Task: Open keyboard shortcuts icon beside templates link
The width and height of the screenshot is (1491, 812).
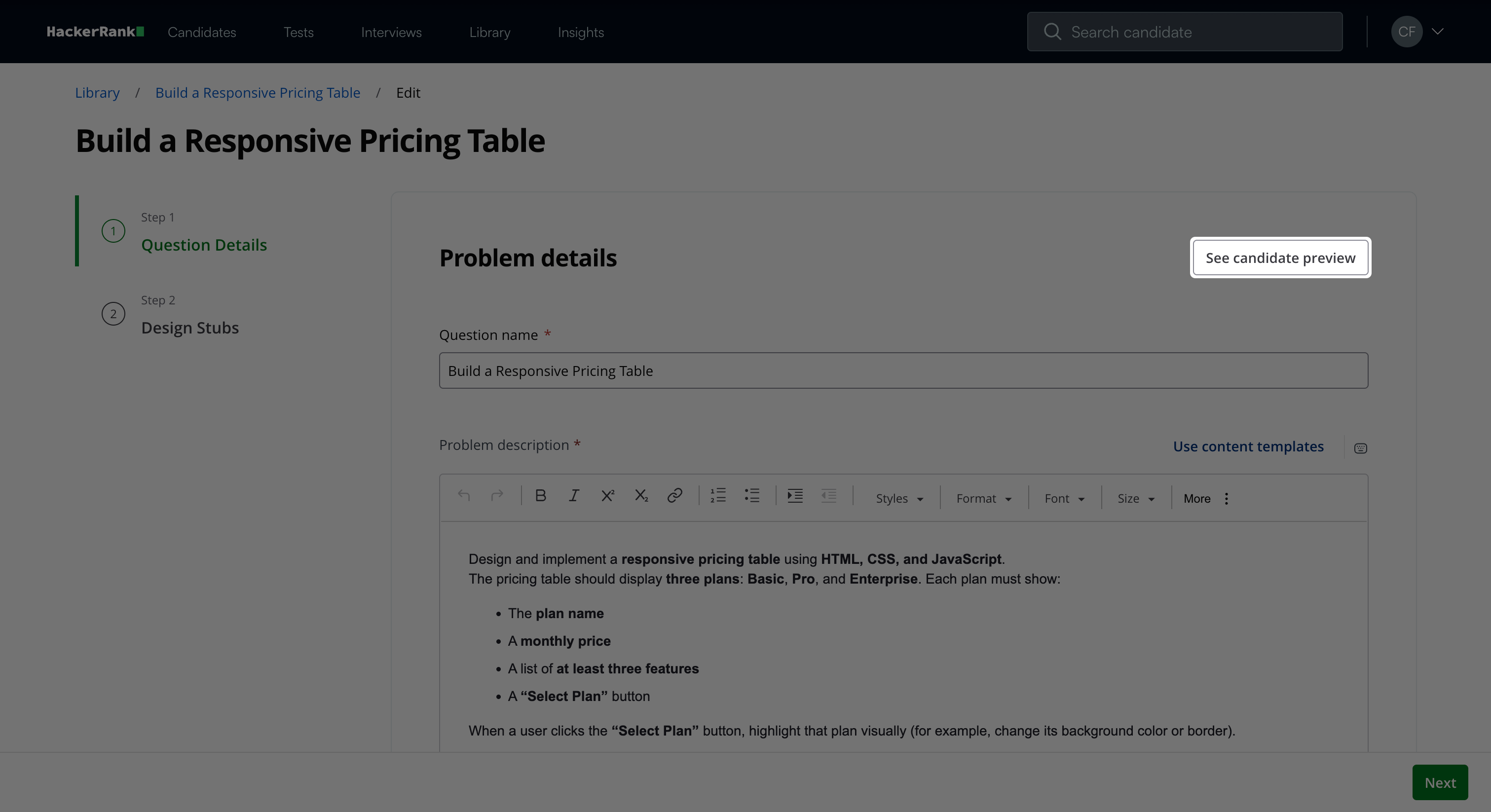Action: [1360, 448]
